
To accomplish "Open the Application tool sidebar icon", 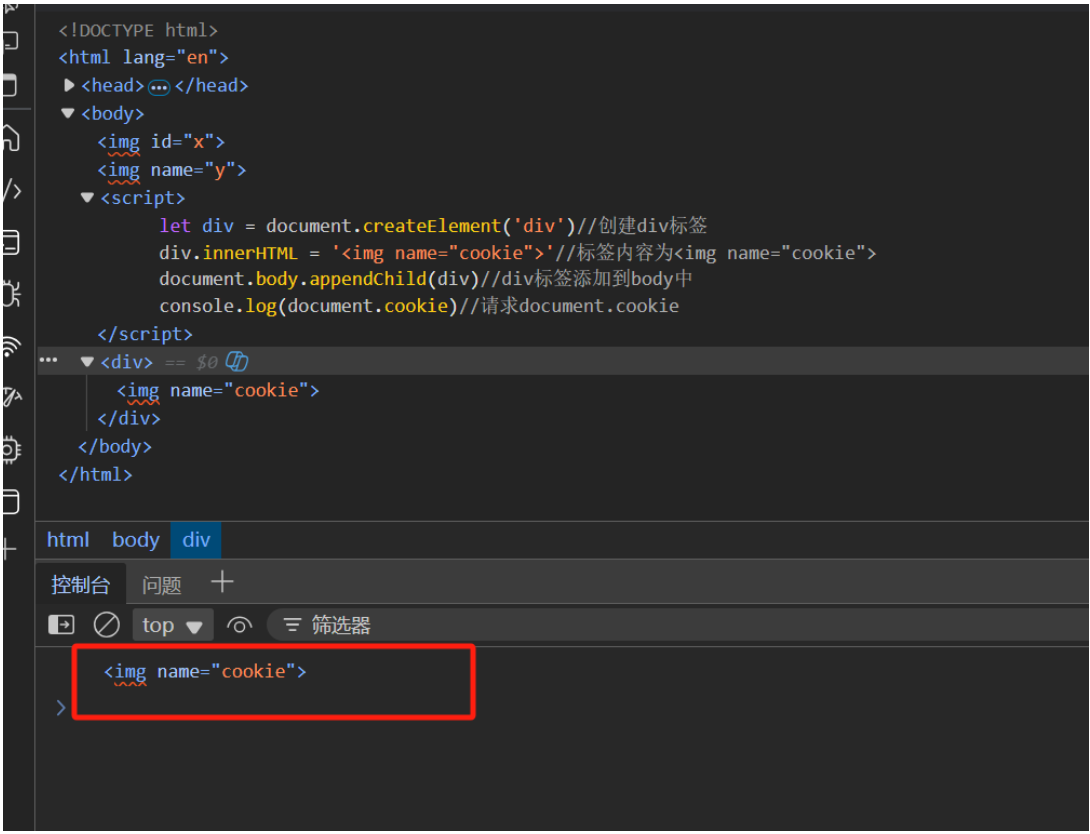I will tap(11, 501).
